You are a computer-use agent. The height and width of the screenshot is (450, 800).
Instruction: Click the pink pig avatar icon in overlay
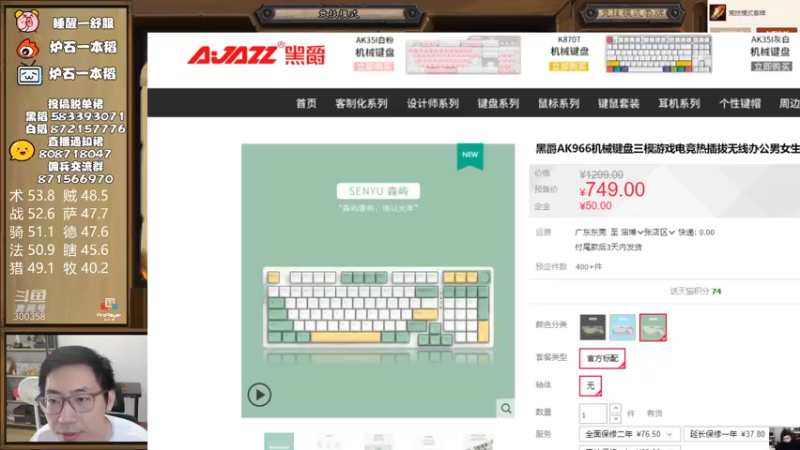[x=27, y=22]
